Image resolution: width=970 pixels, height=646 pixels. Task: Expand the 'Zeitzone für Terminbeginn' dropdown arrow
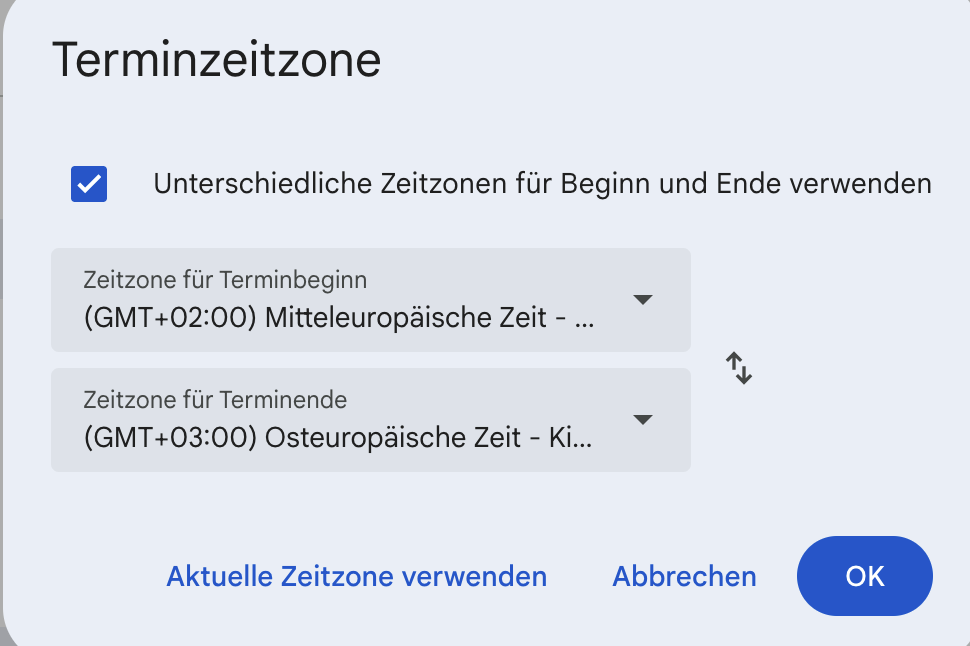pyautogui.click(x=643, y=300)
